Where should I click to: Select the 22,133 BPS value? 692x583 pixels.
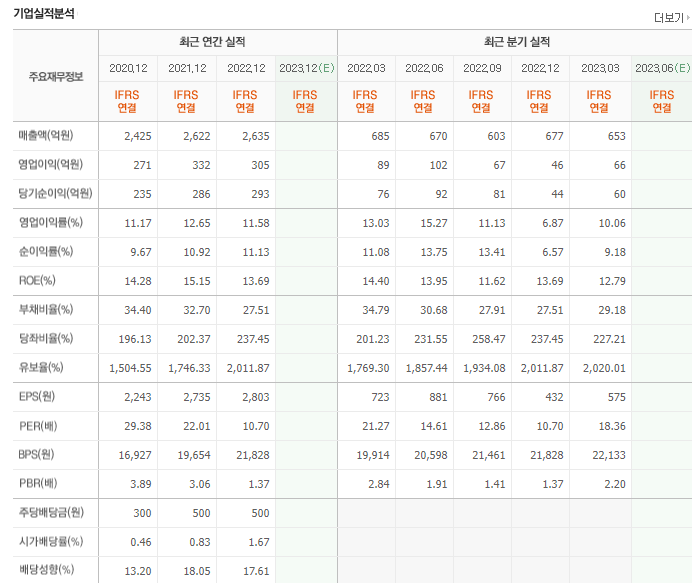coord(609,455)
